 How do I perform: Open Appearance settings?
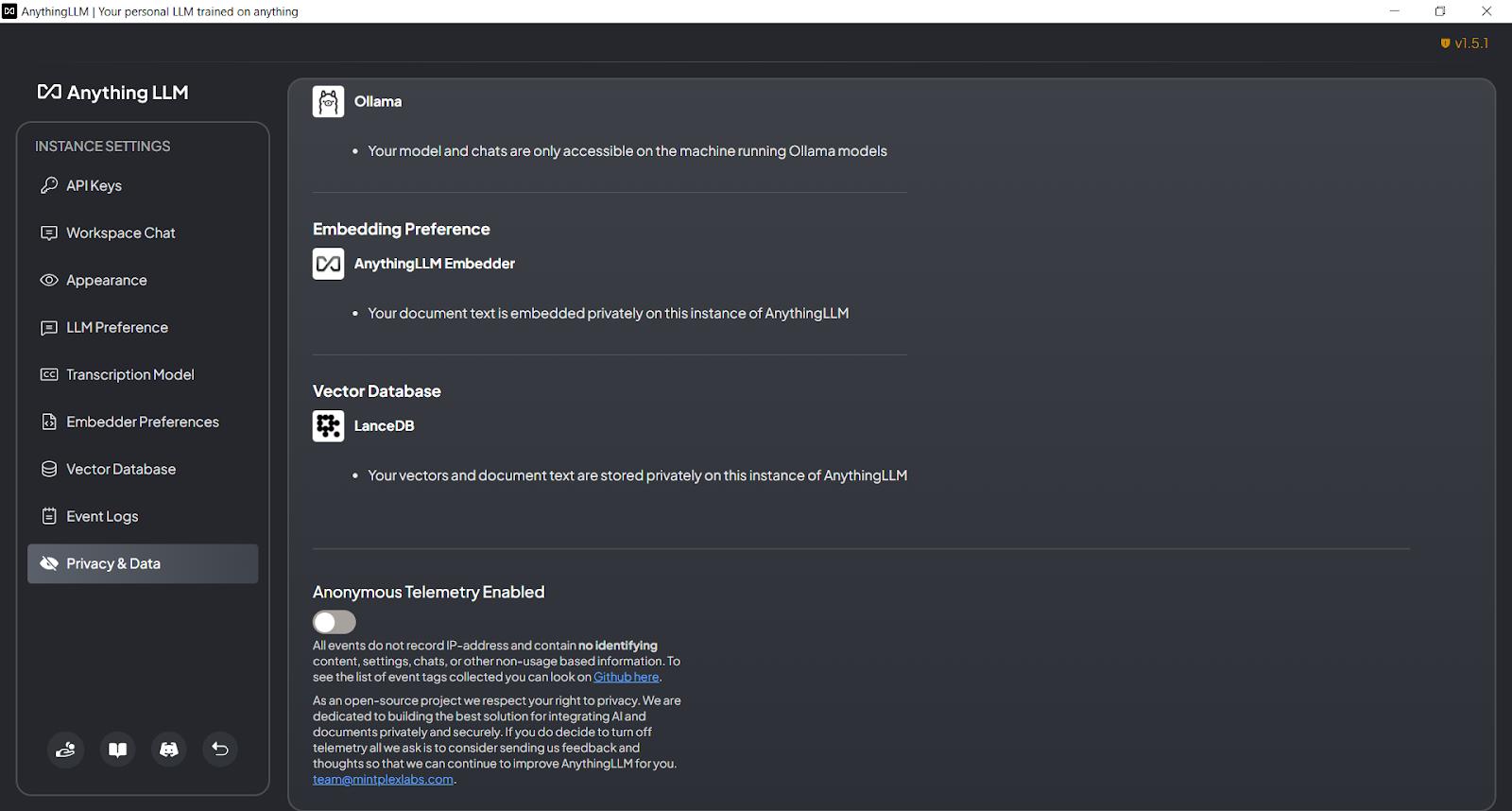(106, 281)
